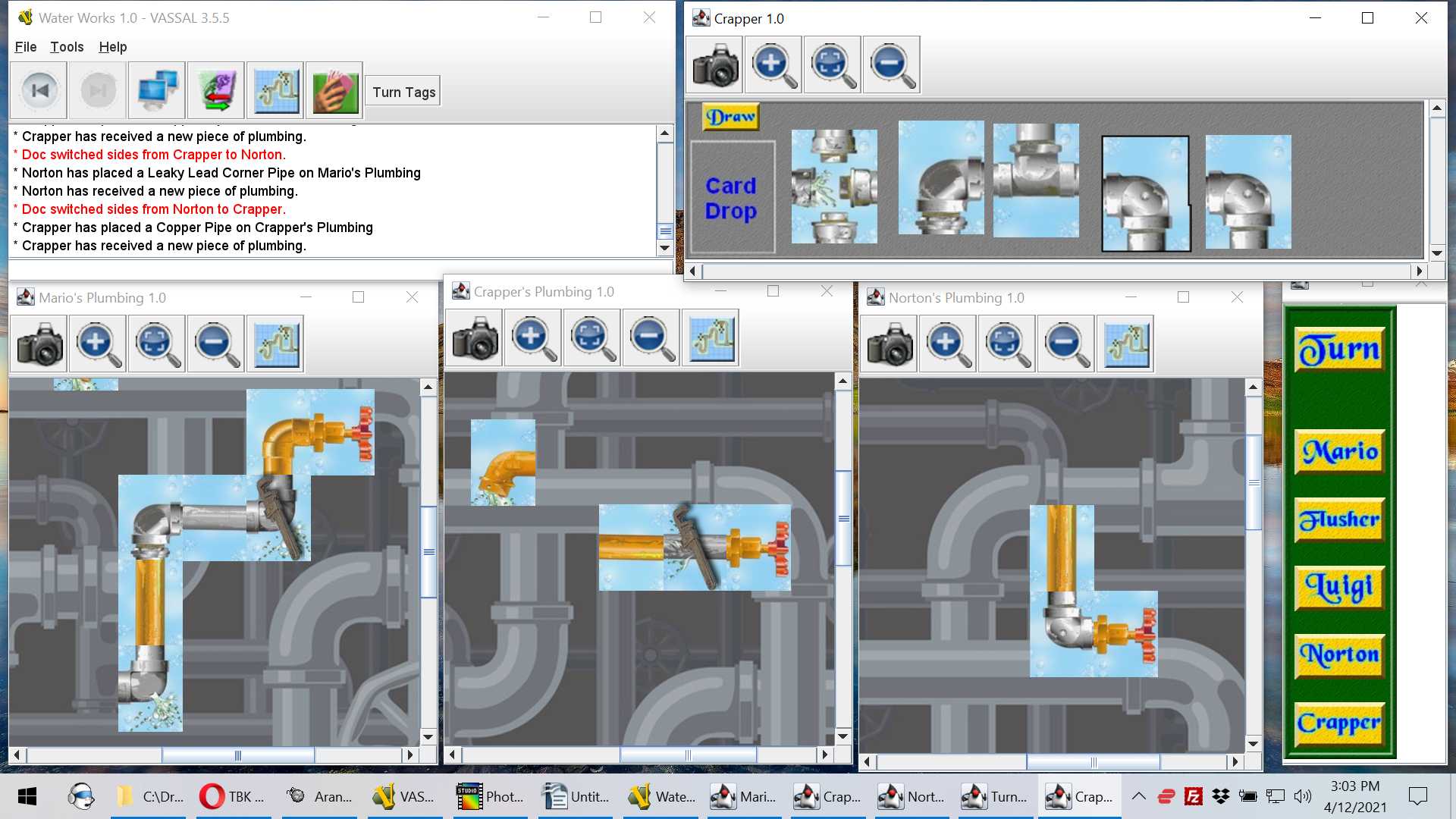Viewport: 1456px width, 819px height.
Task: Open the Opera TBK taskbar item
Action: tap(231, 796)
